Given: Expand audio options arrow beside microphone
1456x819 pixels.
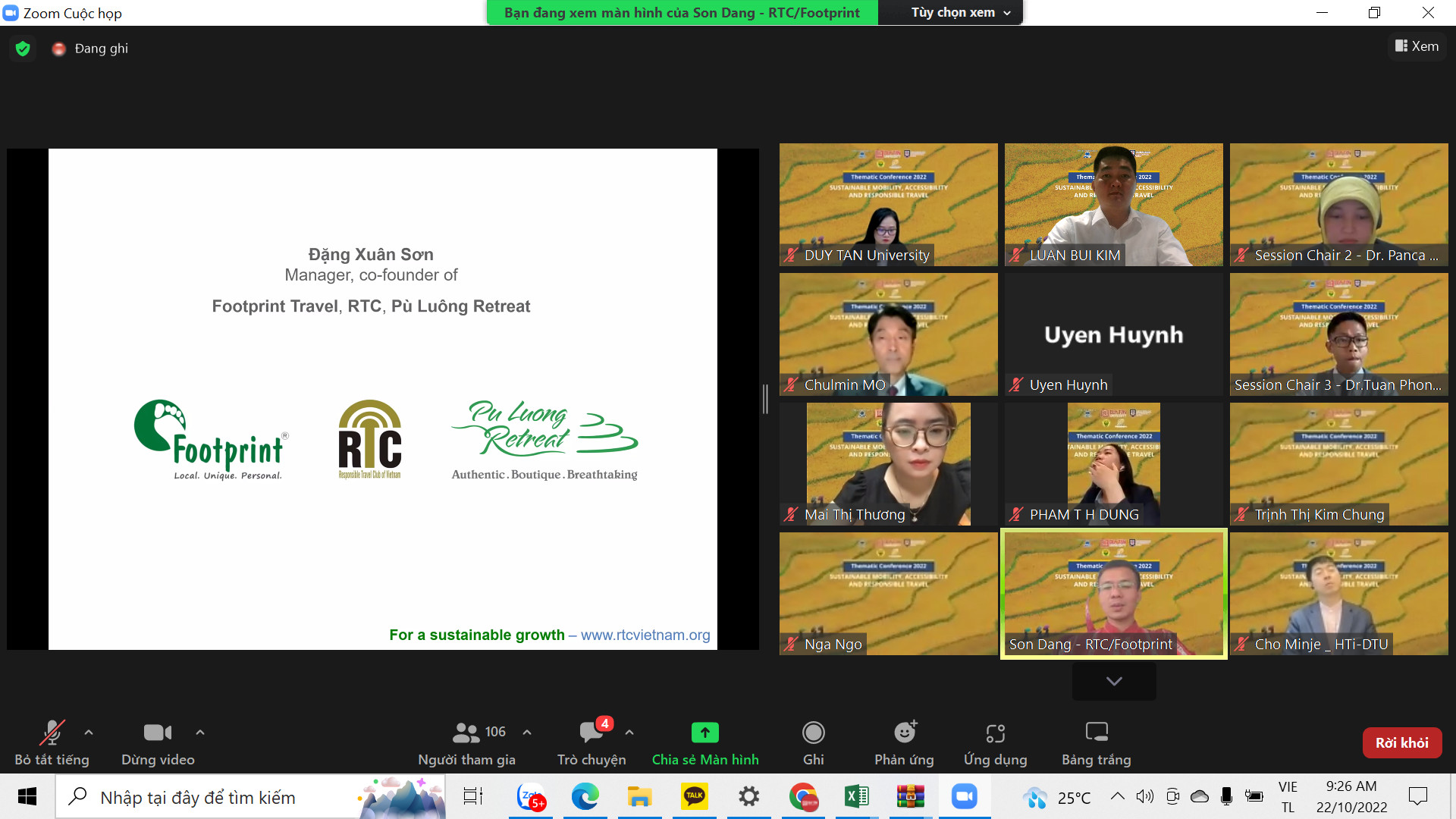Looking at the screenshot, I should tap(89, 733).
